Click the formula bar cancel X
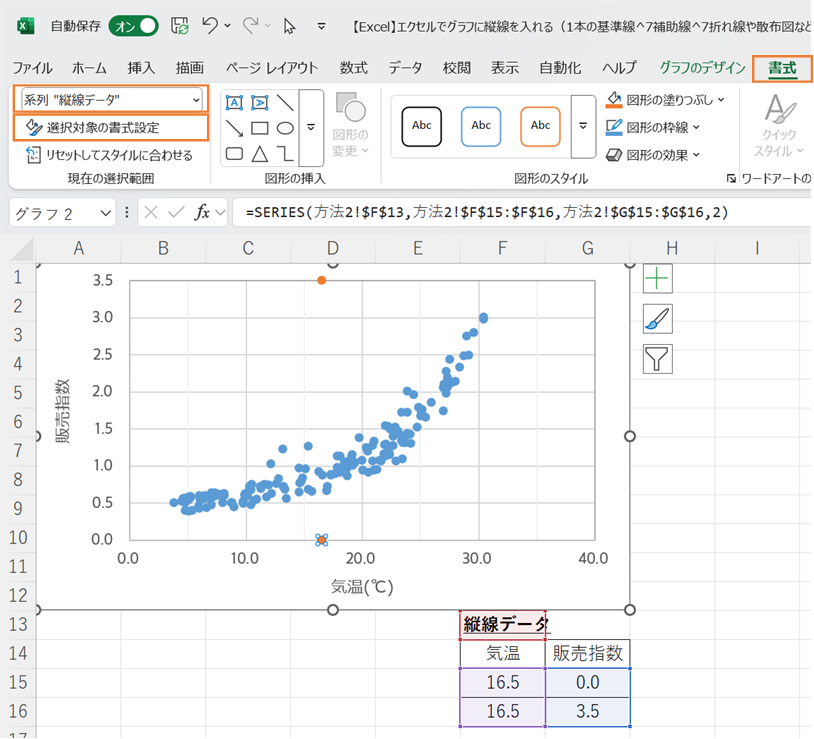 point(151,212)
